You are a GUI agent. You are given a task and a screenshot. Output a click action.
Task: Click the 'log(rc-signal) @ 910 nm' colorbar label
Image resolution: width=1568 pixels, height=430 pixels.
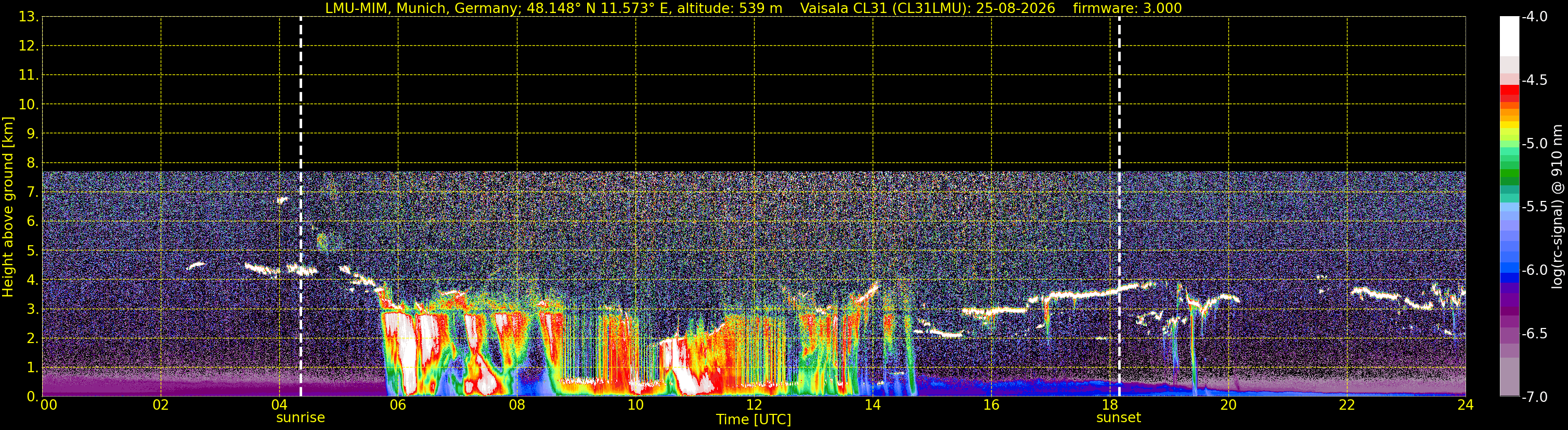[1557, 207]
